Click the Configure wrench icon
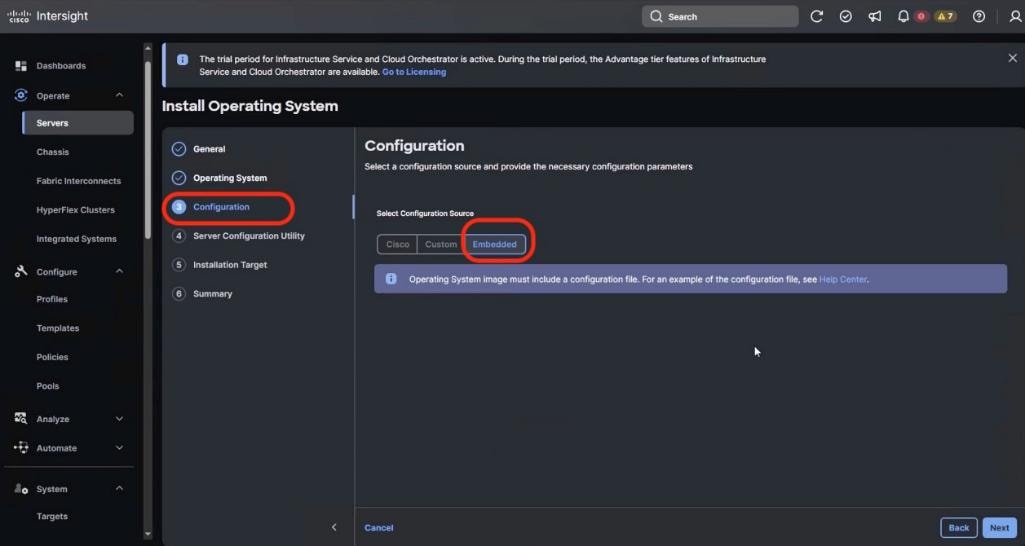 pyautogui.click(x=21, y=271)
